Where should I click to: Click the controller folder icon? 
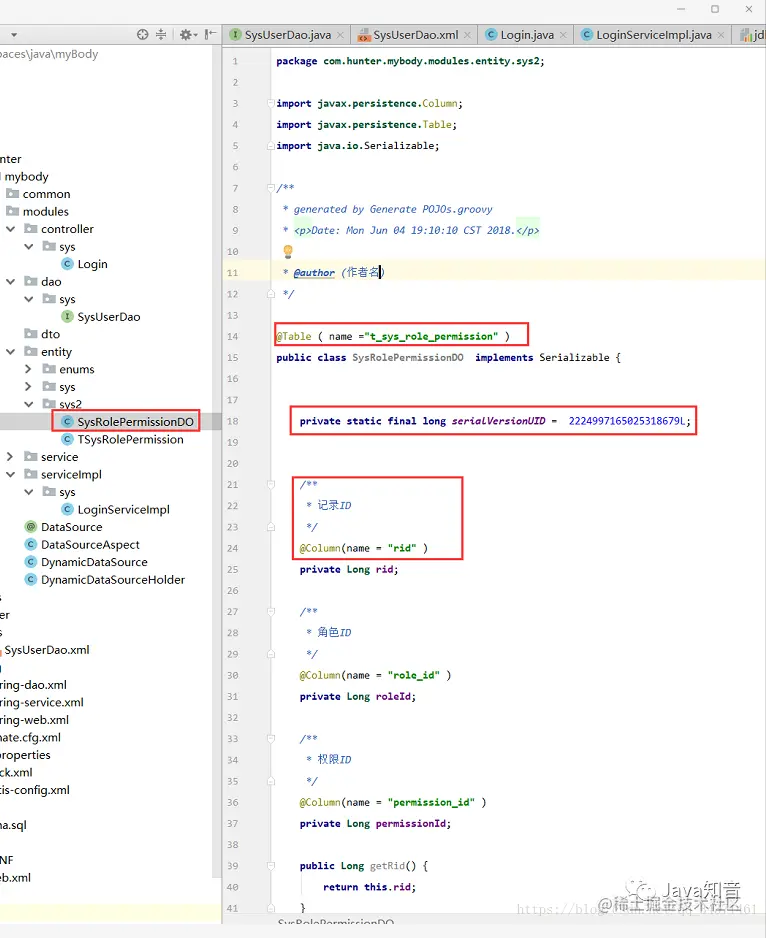pos(31,229)
